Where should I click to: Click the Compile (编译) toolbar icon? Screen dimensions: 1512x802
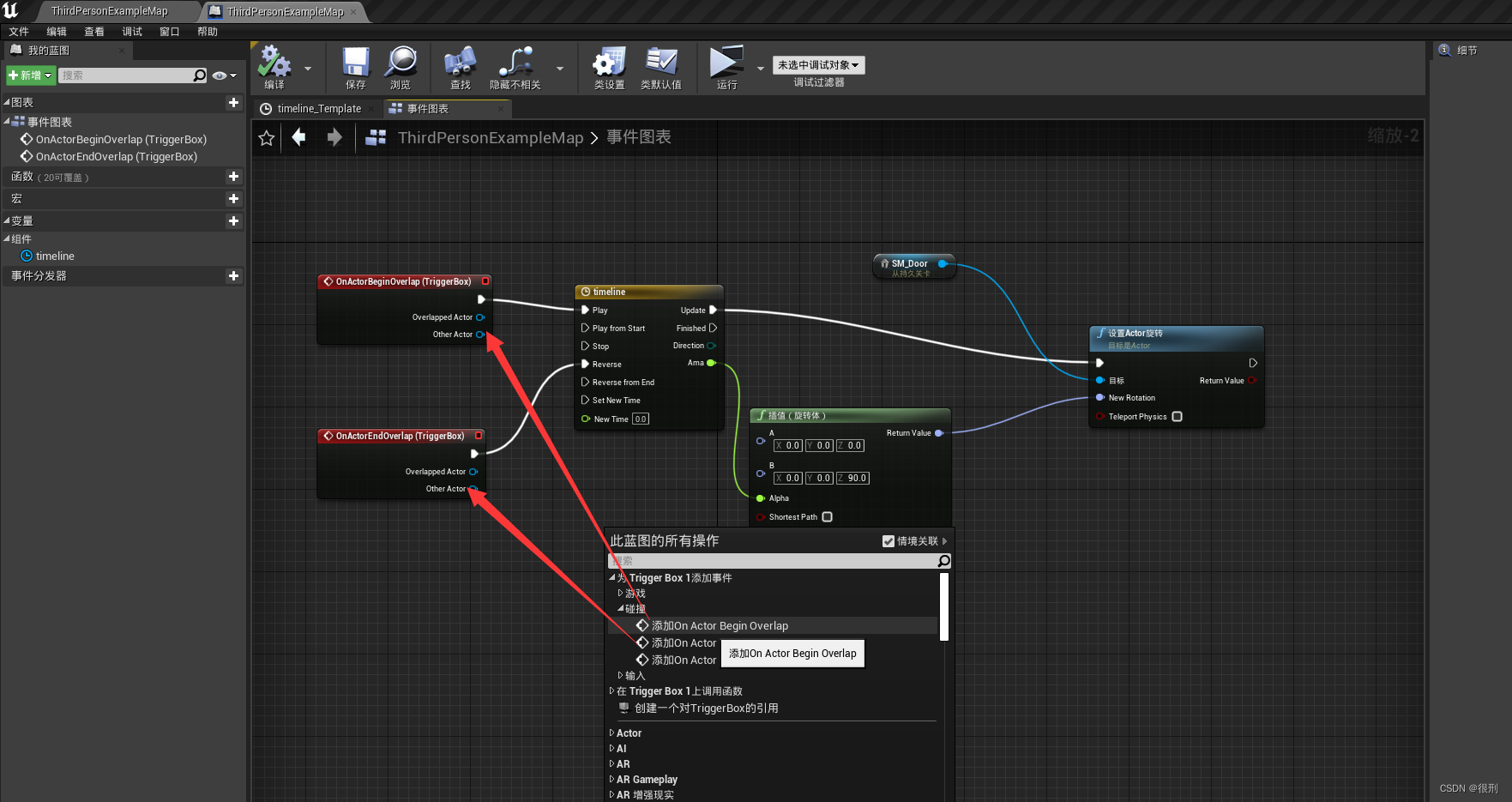point(275,62)
